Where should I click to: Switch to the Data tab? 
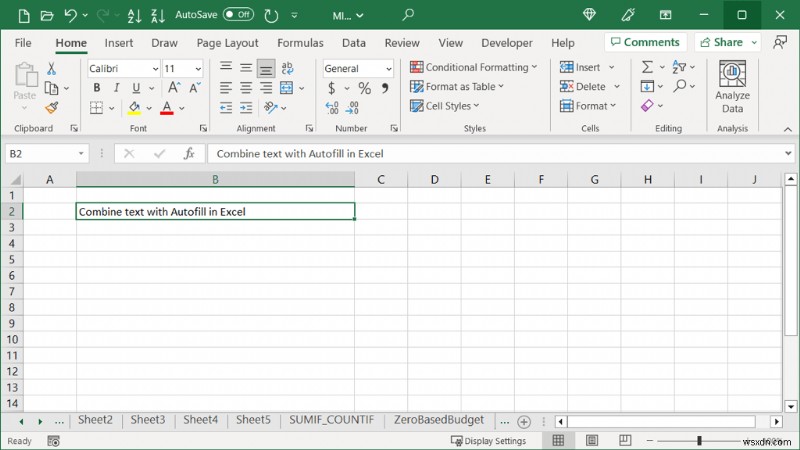click(354, 43)
